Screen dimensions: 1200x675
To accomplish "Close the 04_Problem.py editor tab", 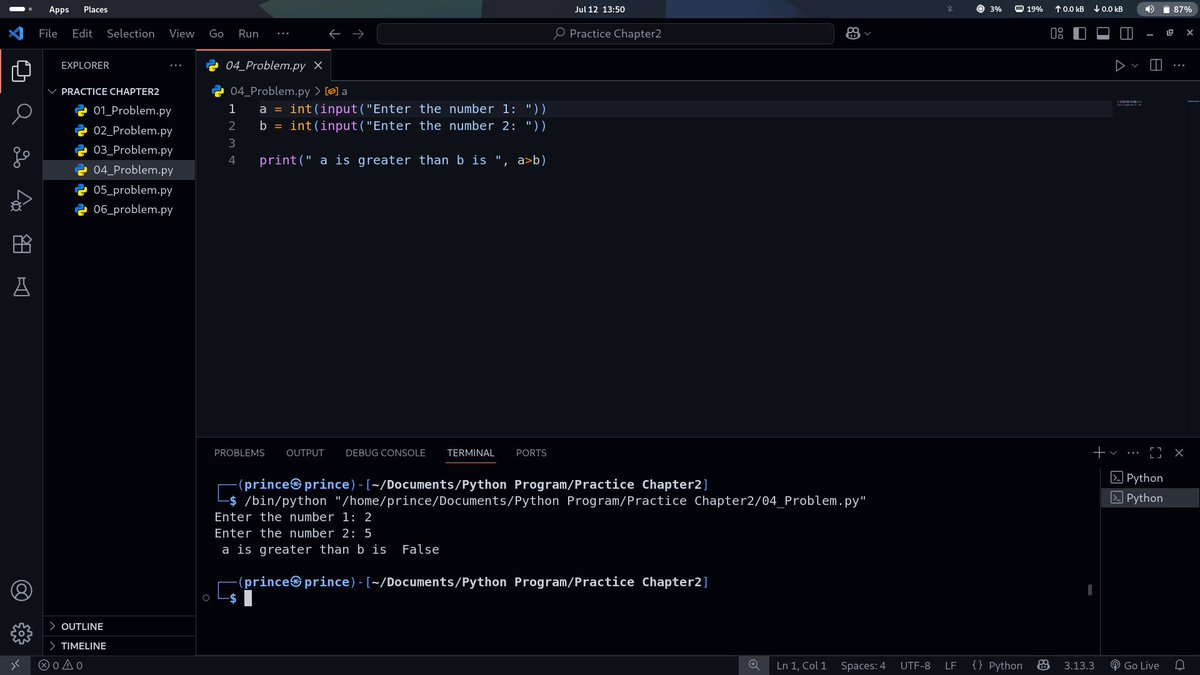I will 318,66.
